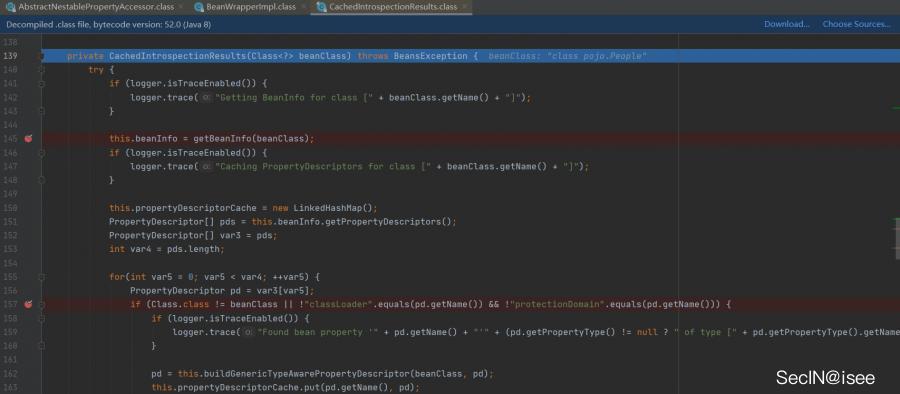Click "Caching PropertyDescriptors for class [" string
The width and height of the screenshot is (900, 394).
[x=323, y=167]
